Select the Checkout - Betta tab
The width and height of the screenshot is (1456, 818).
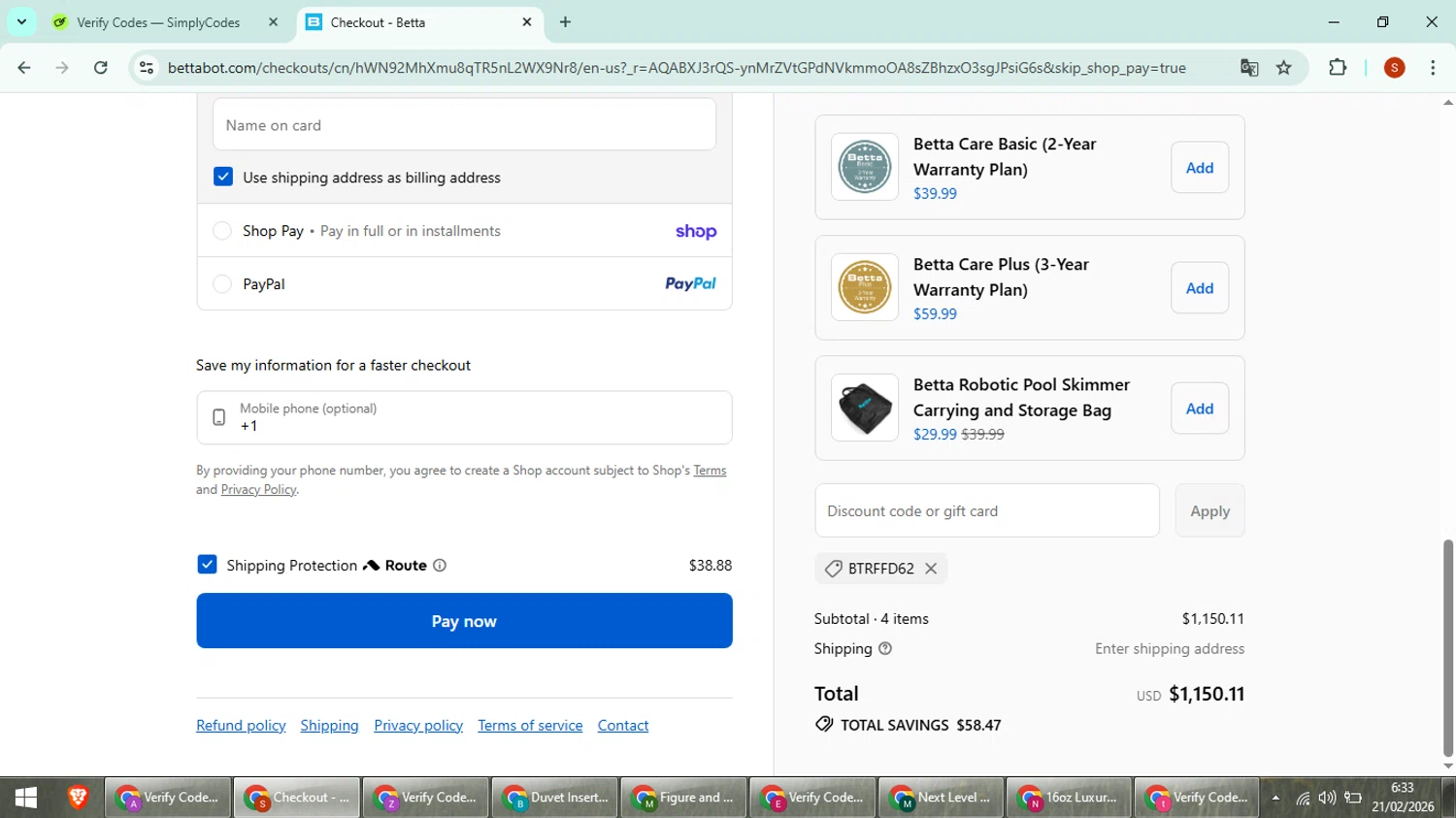pos(421,22)
